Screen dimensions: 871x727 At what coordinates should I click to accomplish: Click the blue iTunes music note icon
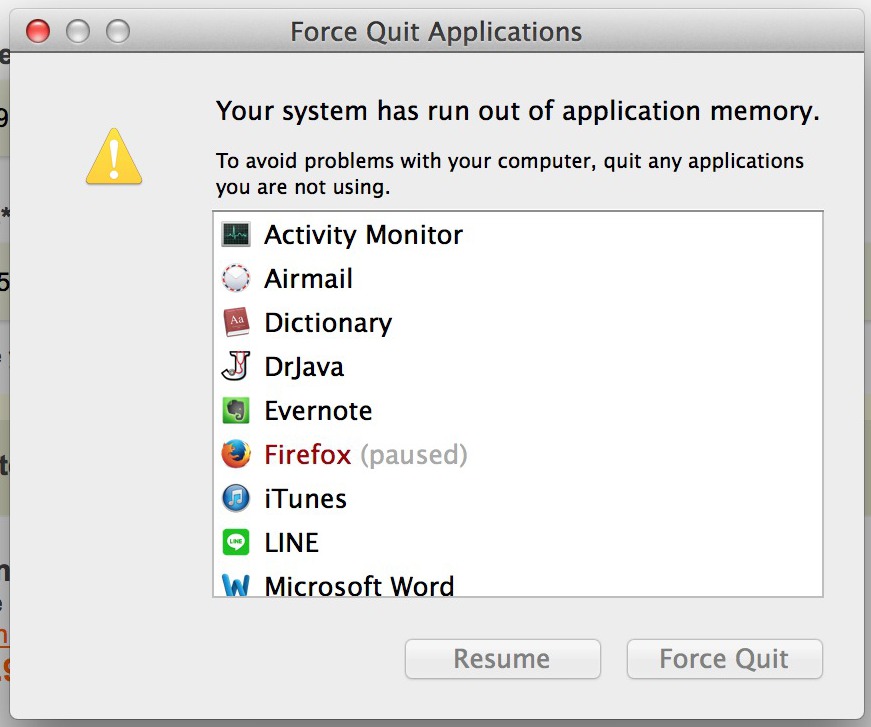[236, 498]
